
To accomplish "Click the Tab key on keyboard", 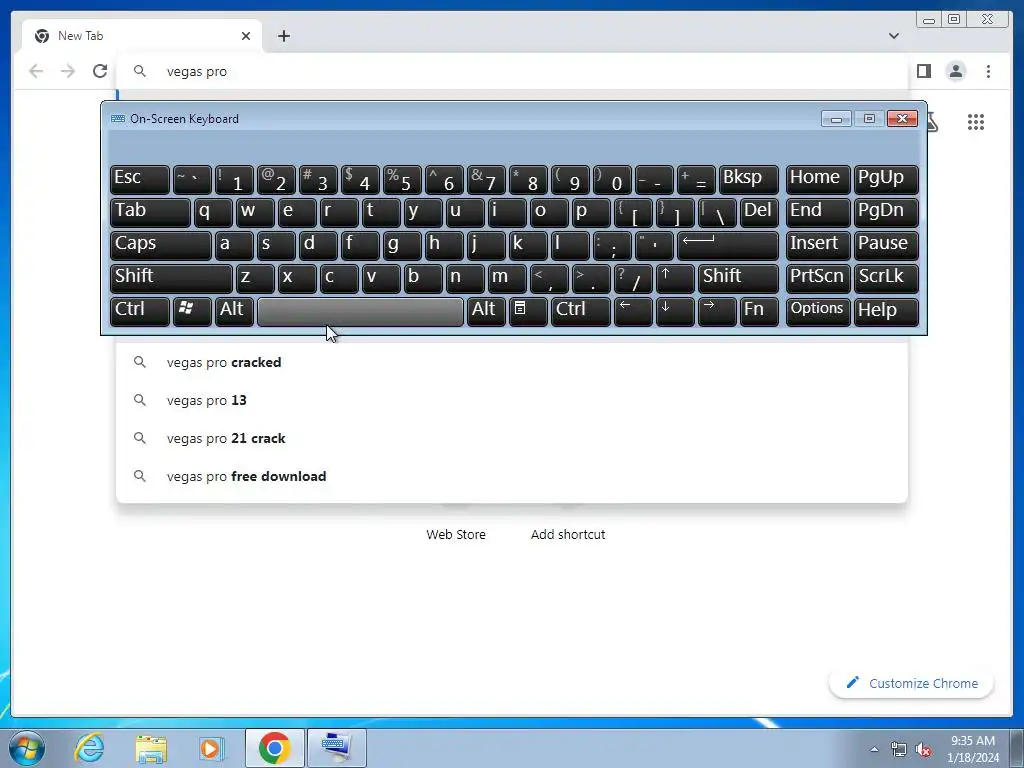I will pyautogui.click(x=150, y=212).
